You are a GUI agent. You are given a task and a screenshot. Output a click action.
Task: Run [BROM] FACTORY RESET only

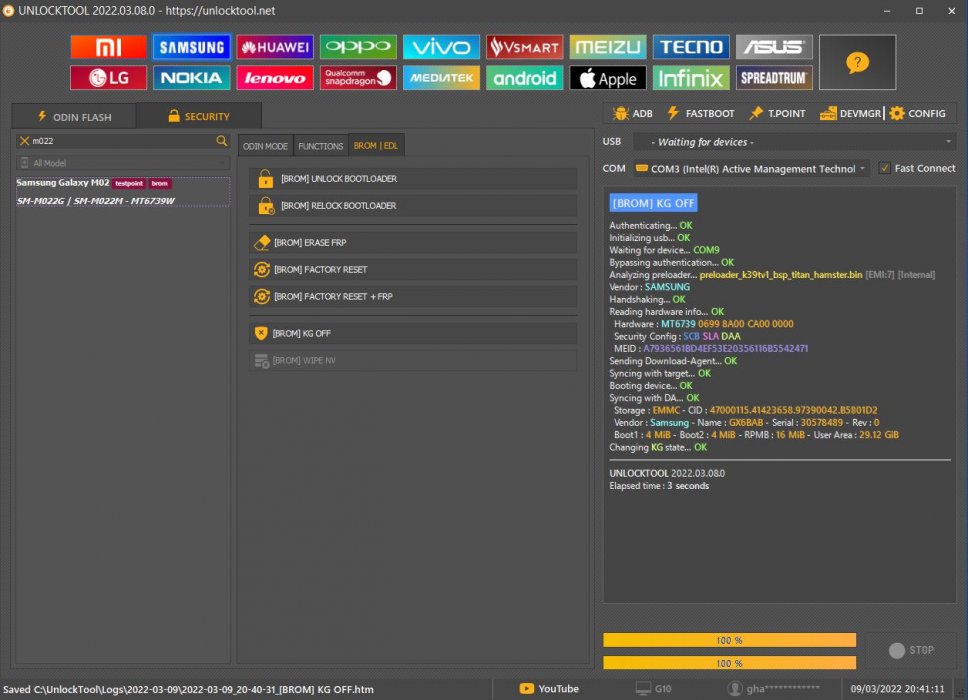point(413,270)
